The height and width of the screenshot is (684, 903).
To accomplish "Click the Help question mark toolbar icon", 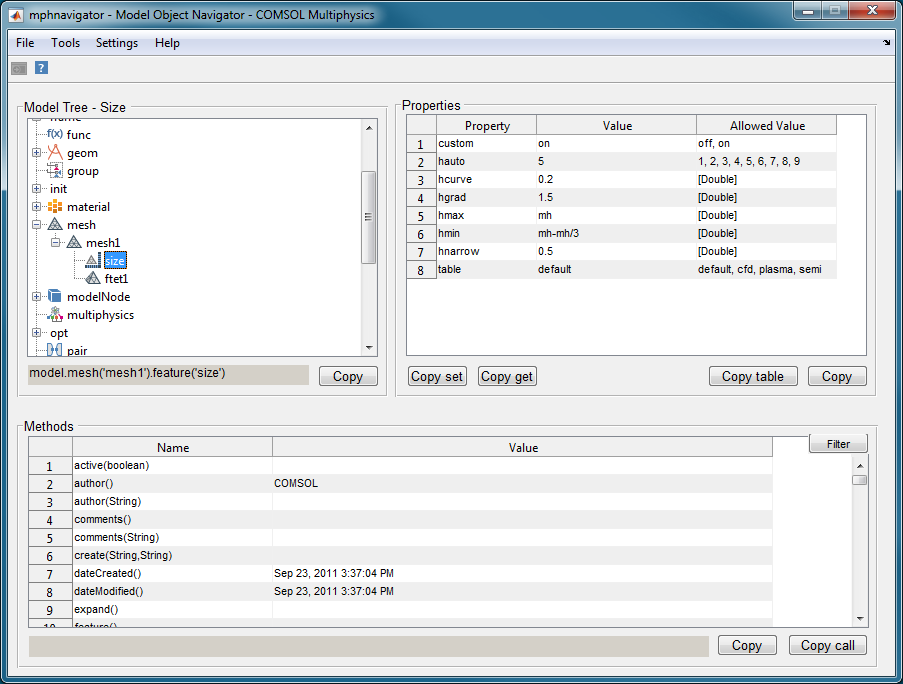I will (41, 68).
